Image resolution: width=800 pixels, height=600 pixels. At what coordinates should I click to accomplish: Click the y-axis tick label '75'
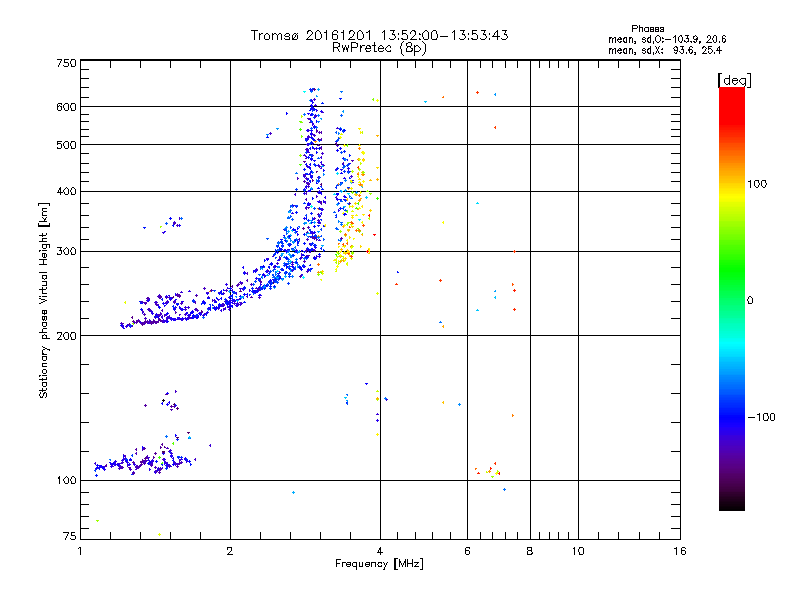[x=70, y=536]
